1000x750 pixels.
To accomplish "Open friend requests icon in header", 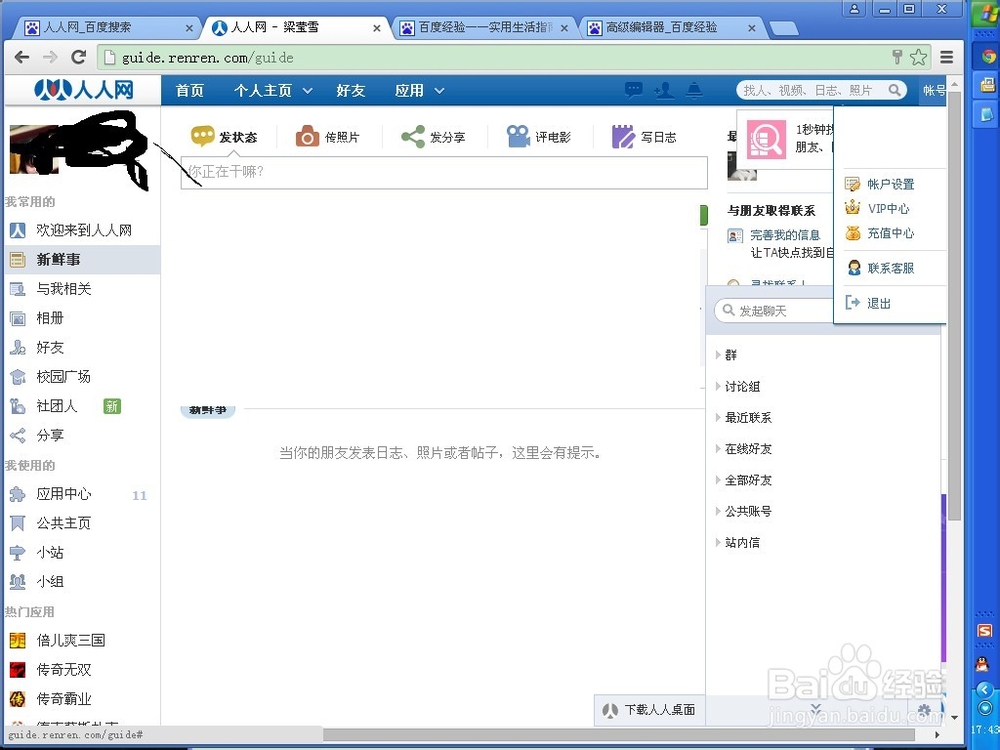I will 664,90.
